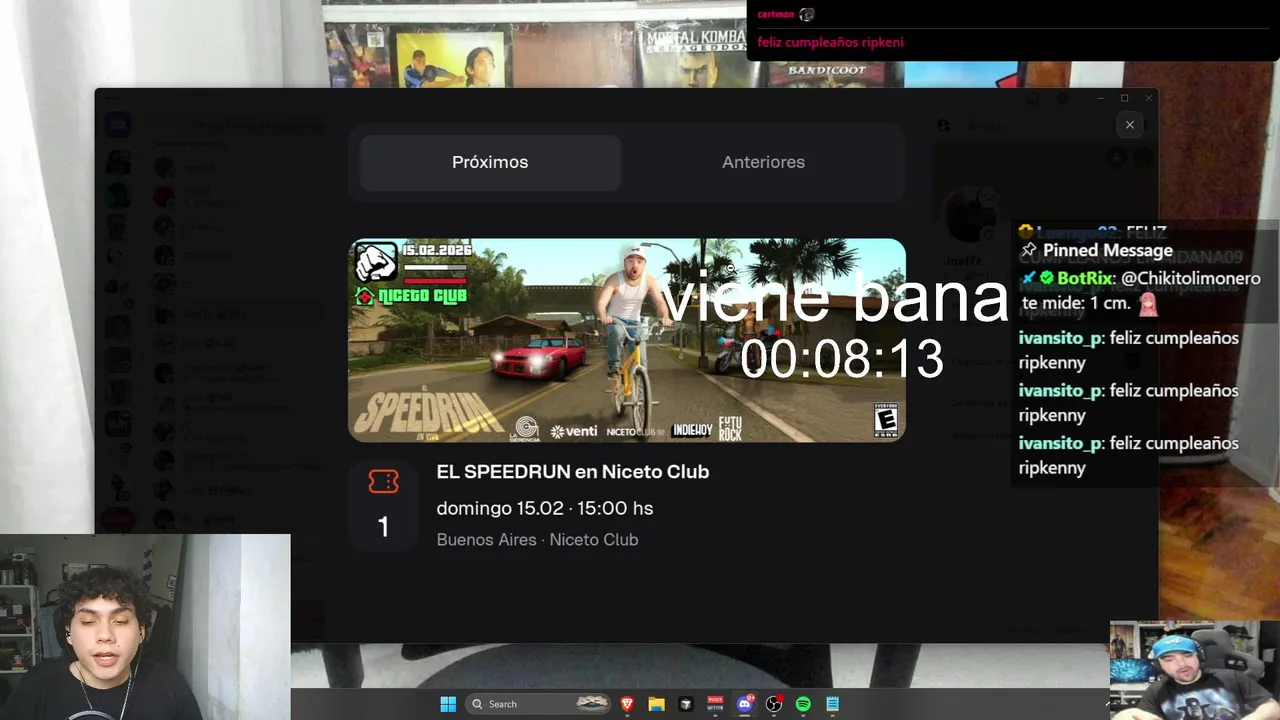
Task: Click the 'EL SPEEDRUN en Niceto Club' title
Action: [572, 472]
